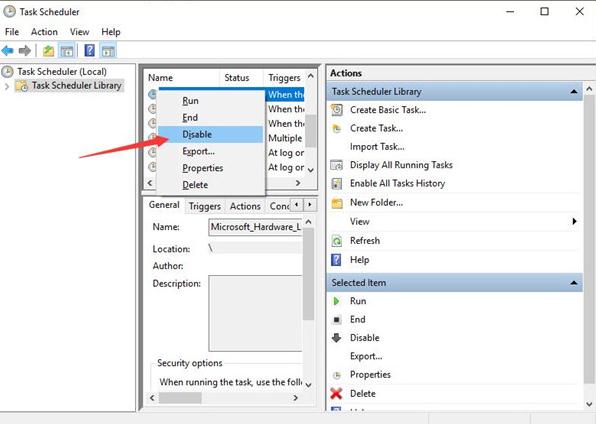Click the red Delete X icon
This screenshot has height=424, width=596.
336,394
